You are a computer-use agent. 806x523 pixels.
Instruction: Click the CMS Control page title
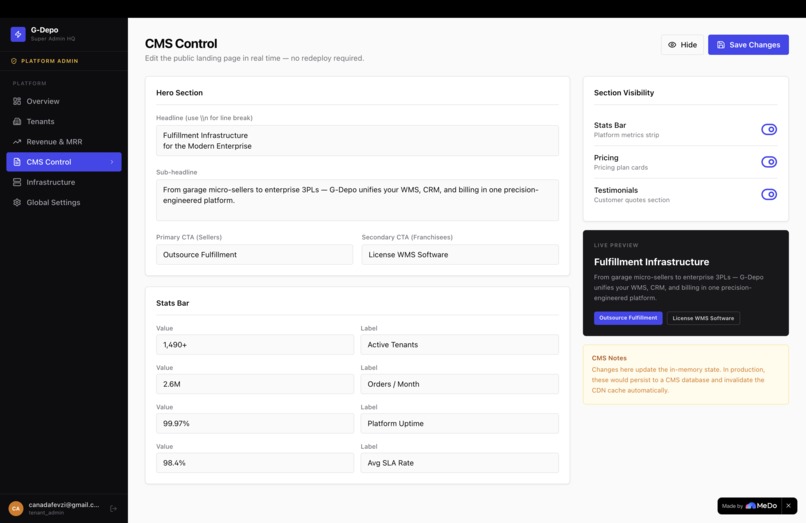pyautogui.click(x=181, y=44)
